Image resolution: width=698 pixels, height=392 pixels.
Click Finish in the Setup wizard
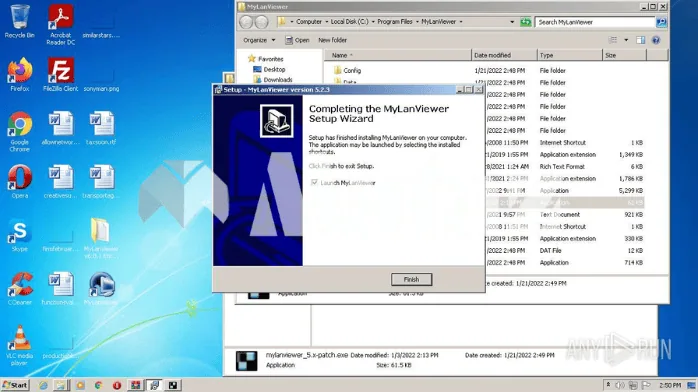click(x=411, y=279)
